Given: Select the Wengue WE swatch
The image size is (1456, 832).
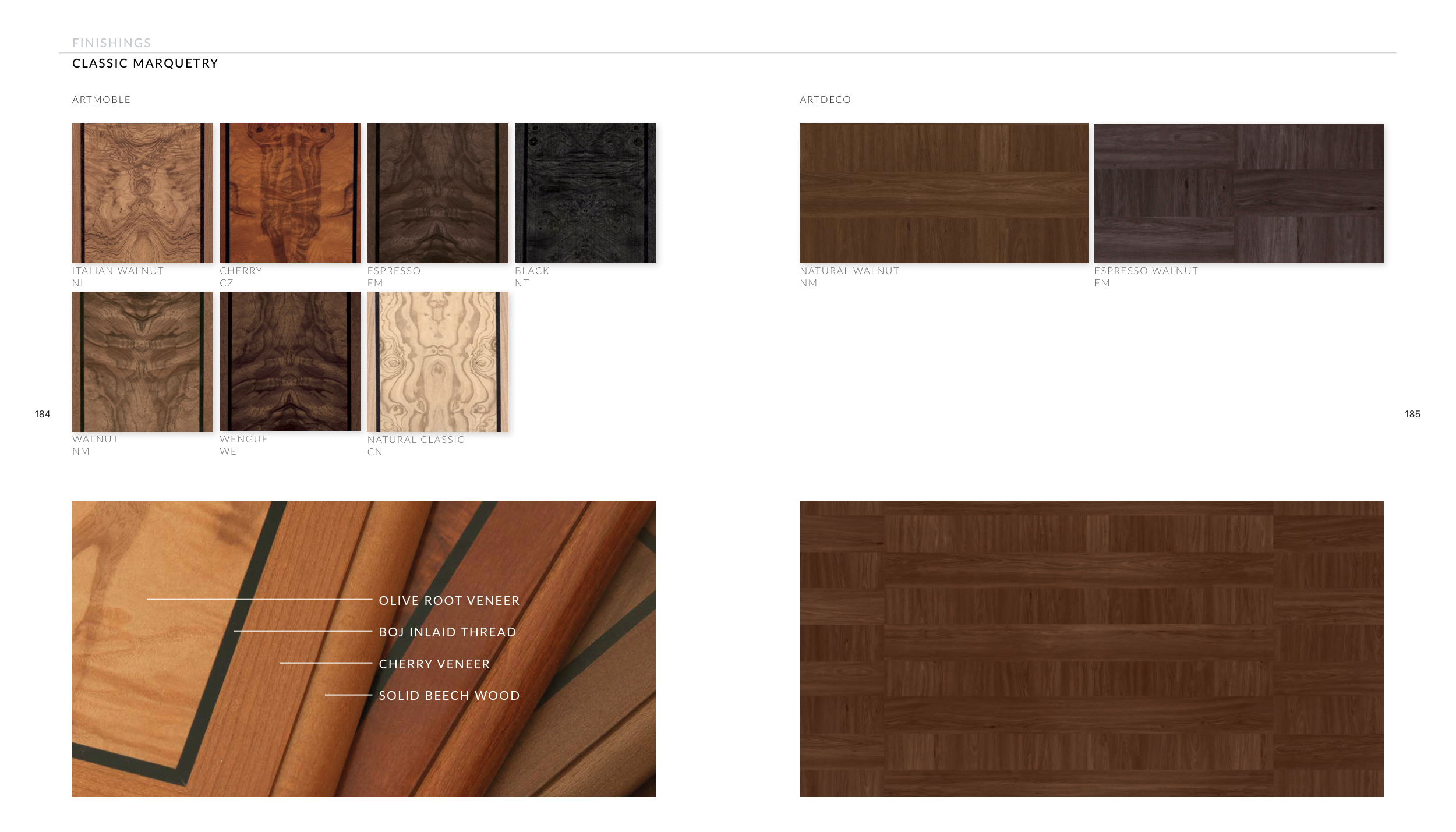Looking at the screenshot, I should click(289, 361).
